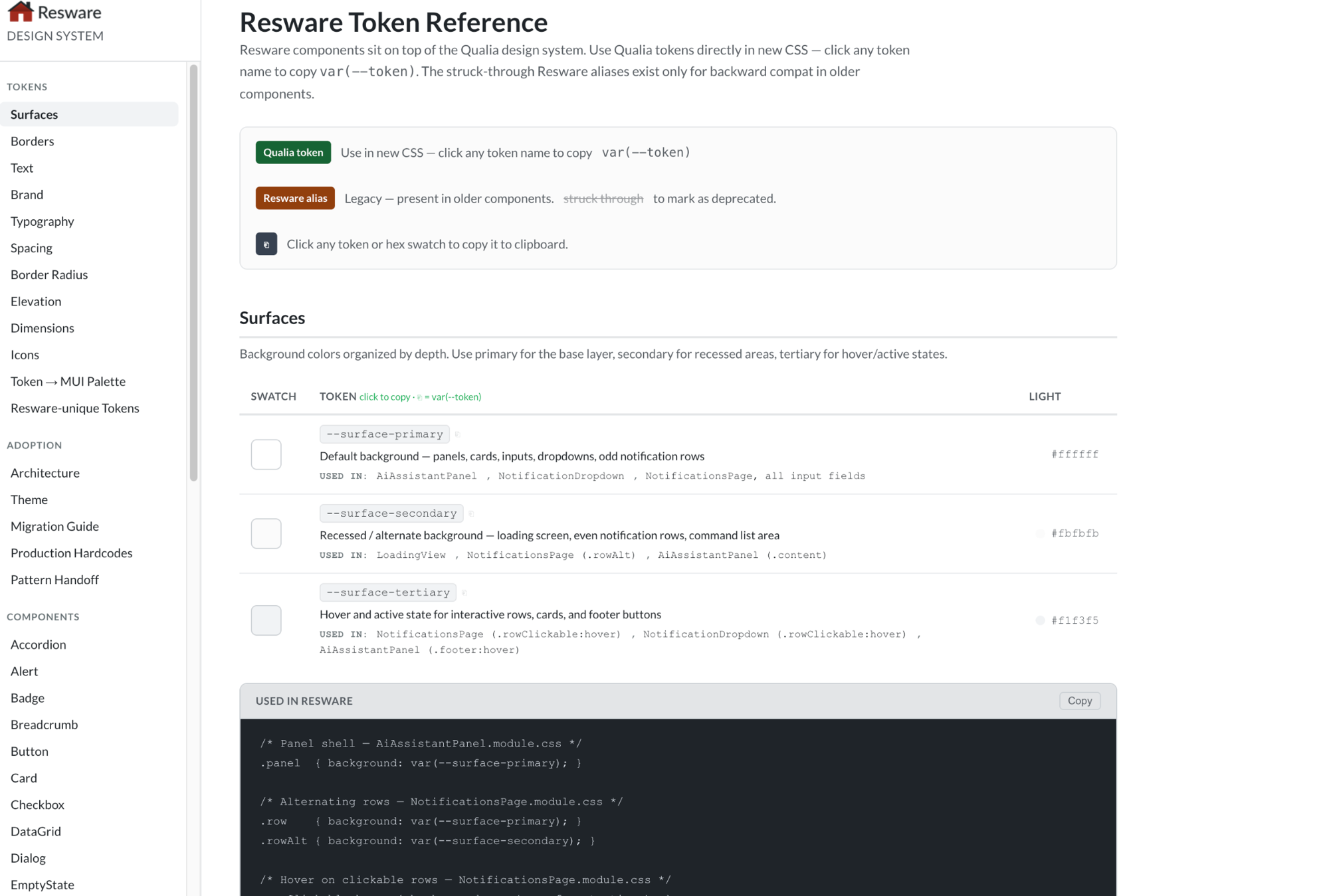
Task: Click the Surfaces section heading
Action: 272,318
